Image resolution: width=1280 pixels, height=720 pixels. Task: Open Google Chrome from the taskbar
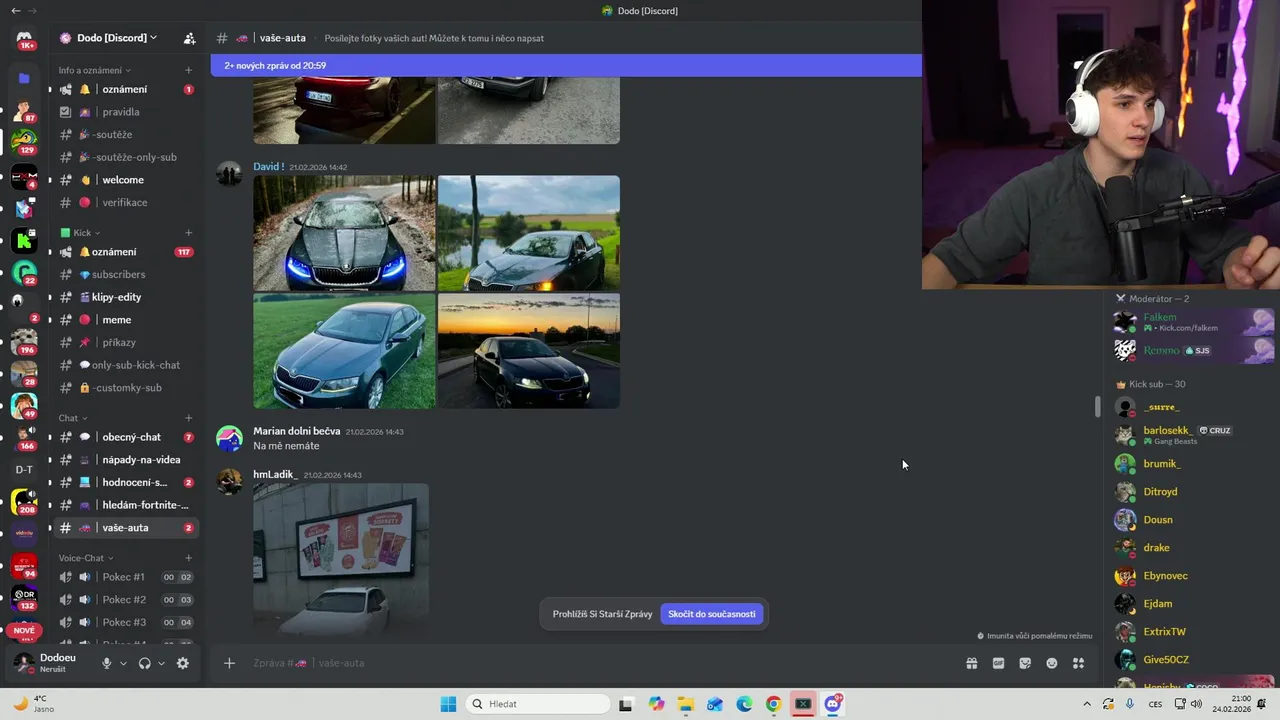(773, 704)
